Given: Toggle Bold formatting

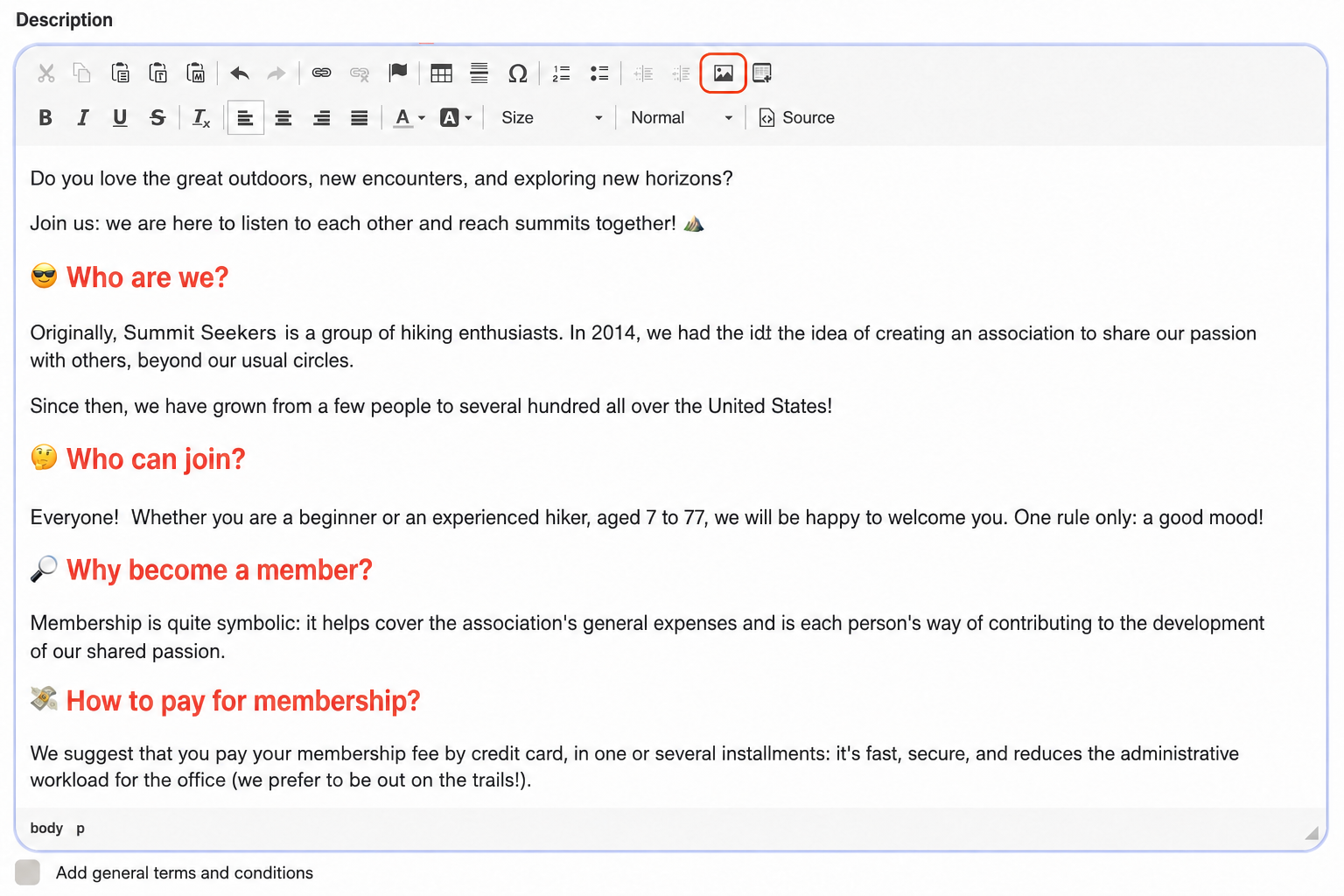Looking at the screenshot, I should point(45,118).
